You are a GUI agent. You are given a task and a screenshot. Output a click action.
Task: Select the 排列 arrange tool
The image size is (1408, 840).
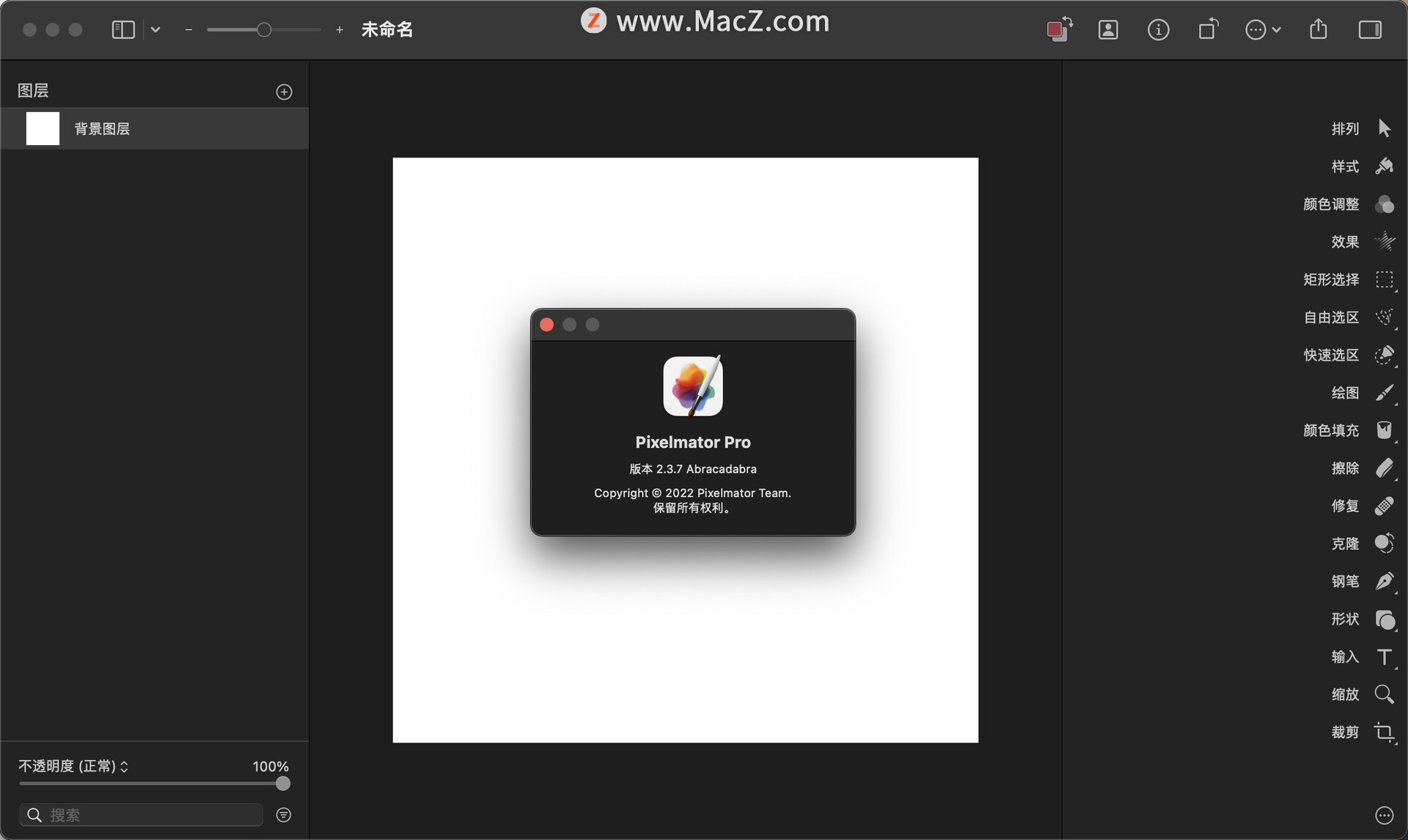tap(1384, 128)
